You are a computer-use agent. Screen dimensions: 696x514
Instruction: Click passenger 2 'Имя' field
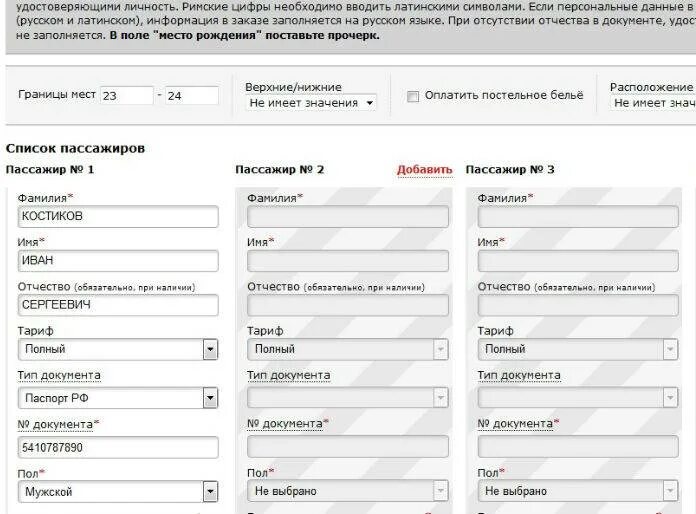(x=348, y=261)
